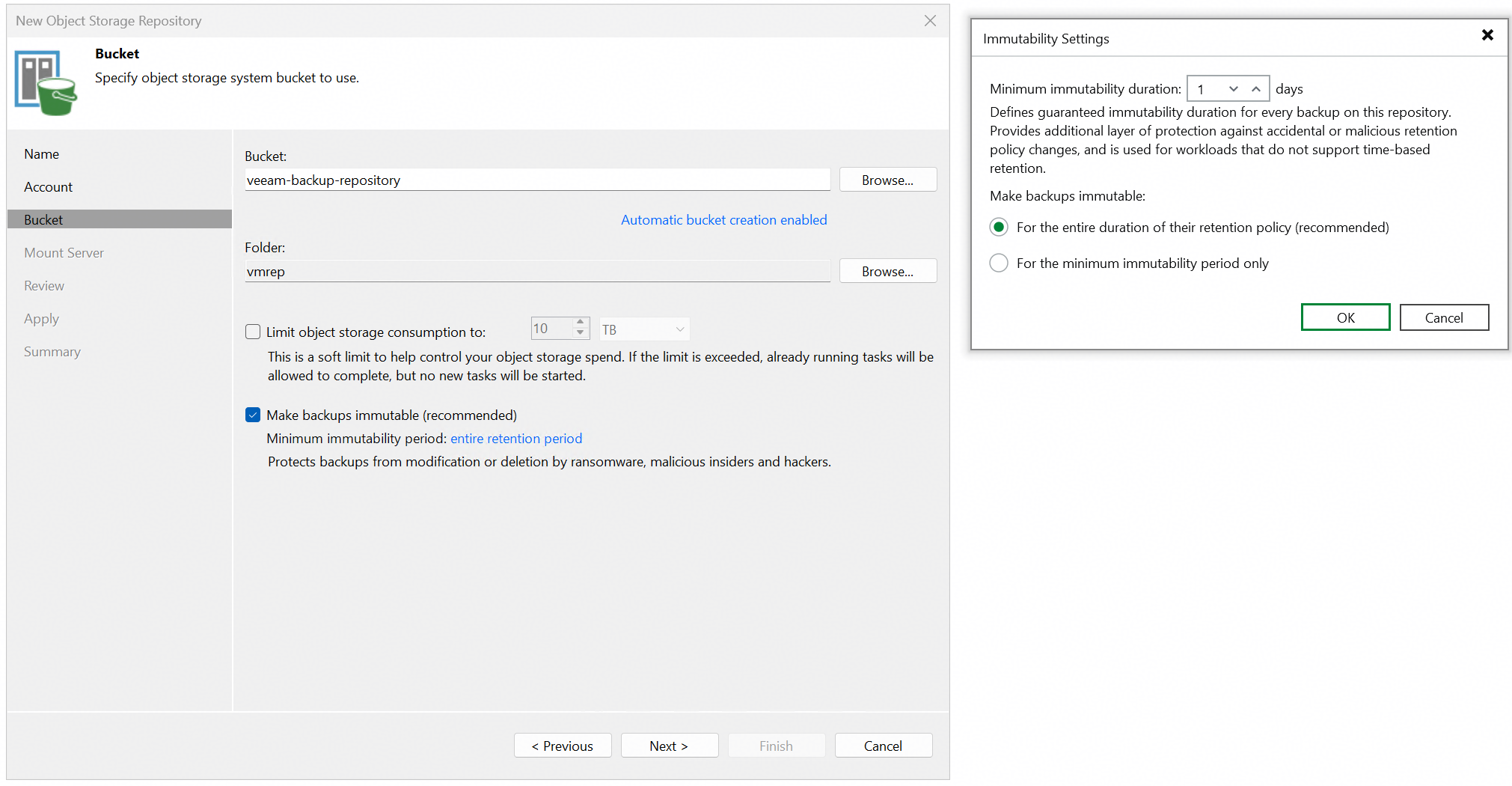Image resolution: width=1512 pixels, height=786 pixels.
Task: Confirm Immutability Settings with OK
Action: (x=1345, y=317)
